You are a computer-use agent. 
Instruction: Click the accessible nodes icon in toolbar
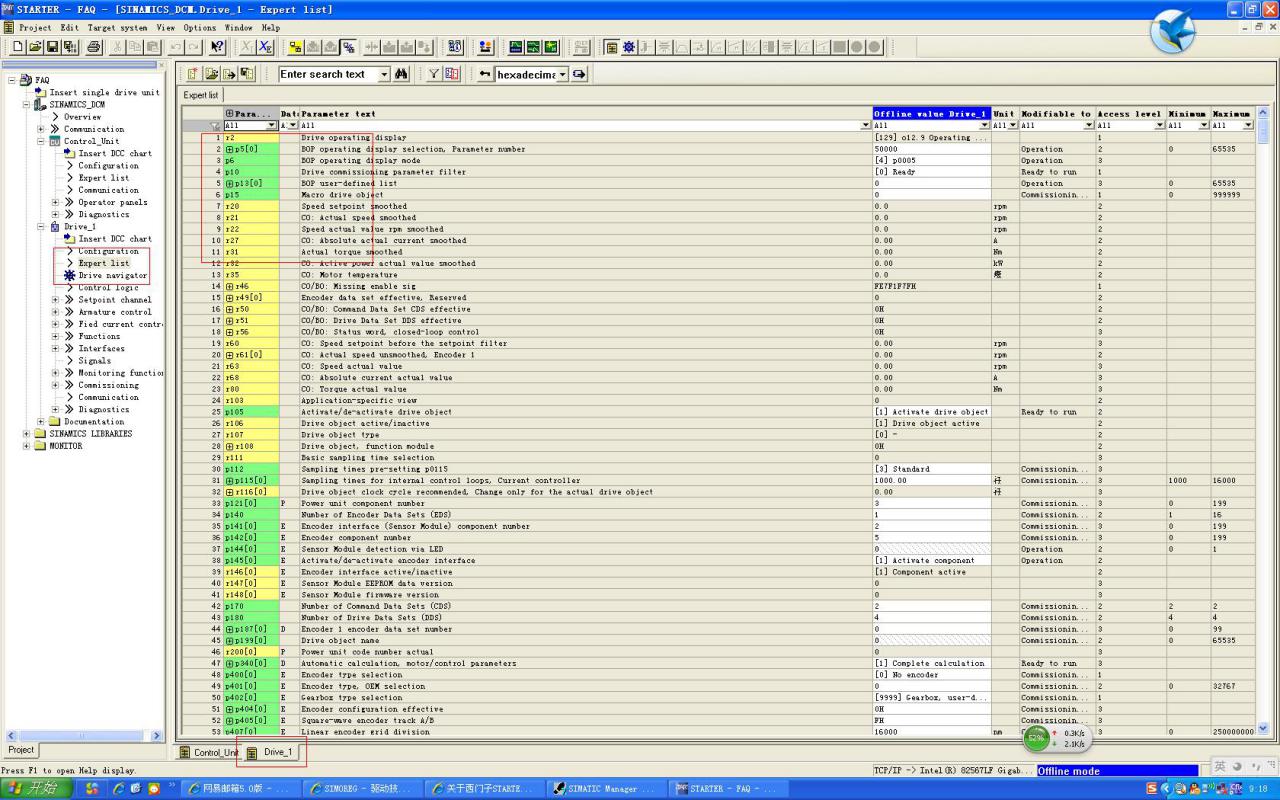454,47
